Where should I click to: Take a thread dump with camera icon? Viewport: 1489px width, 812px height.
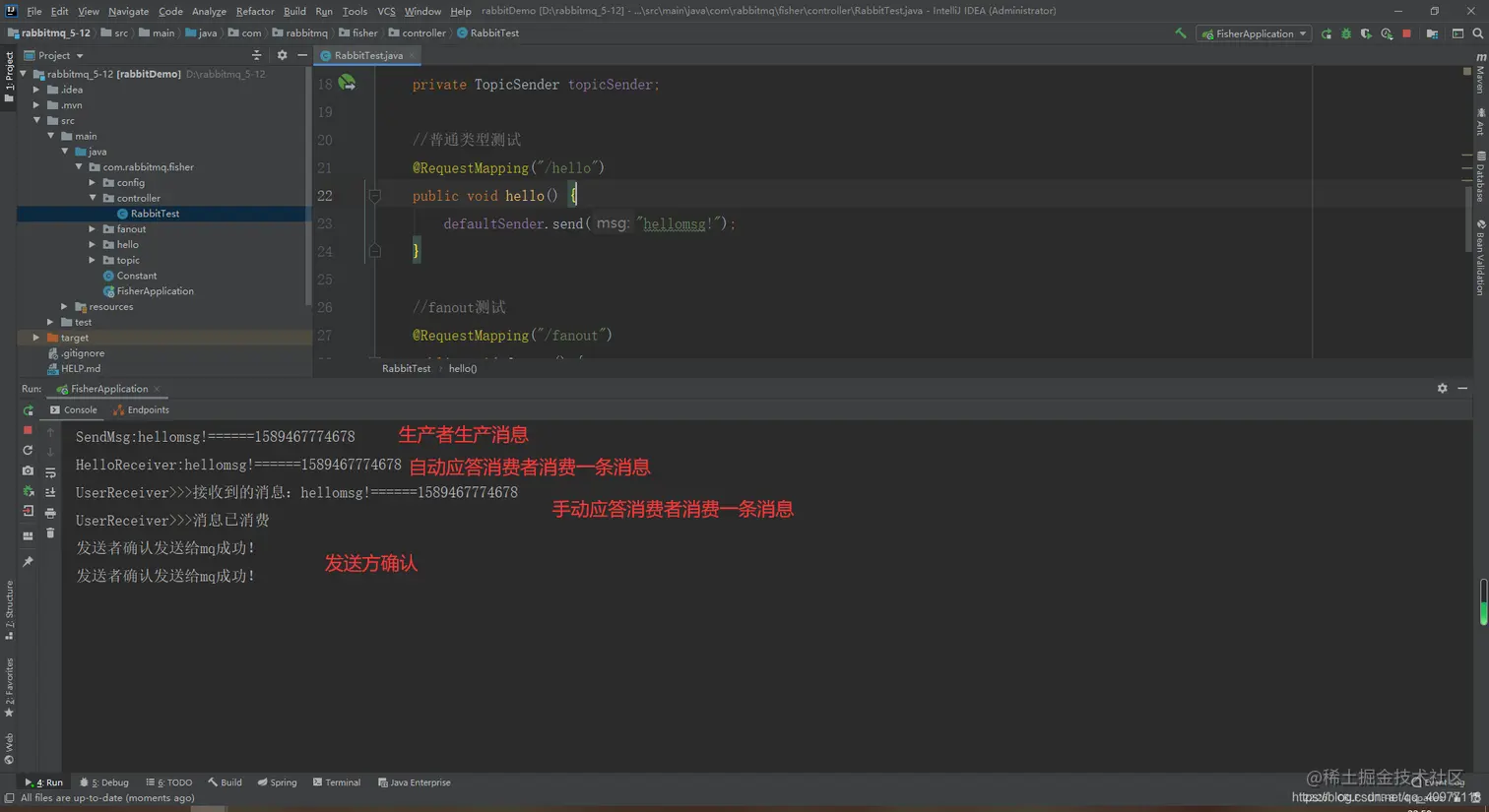tap(28, 471)
